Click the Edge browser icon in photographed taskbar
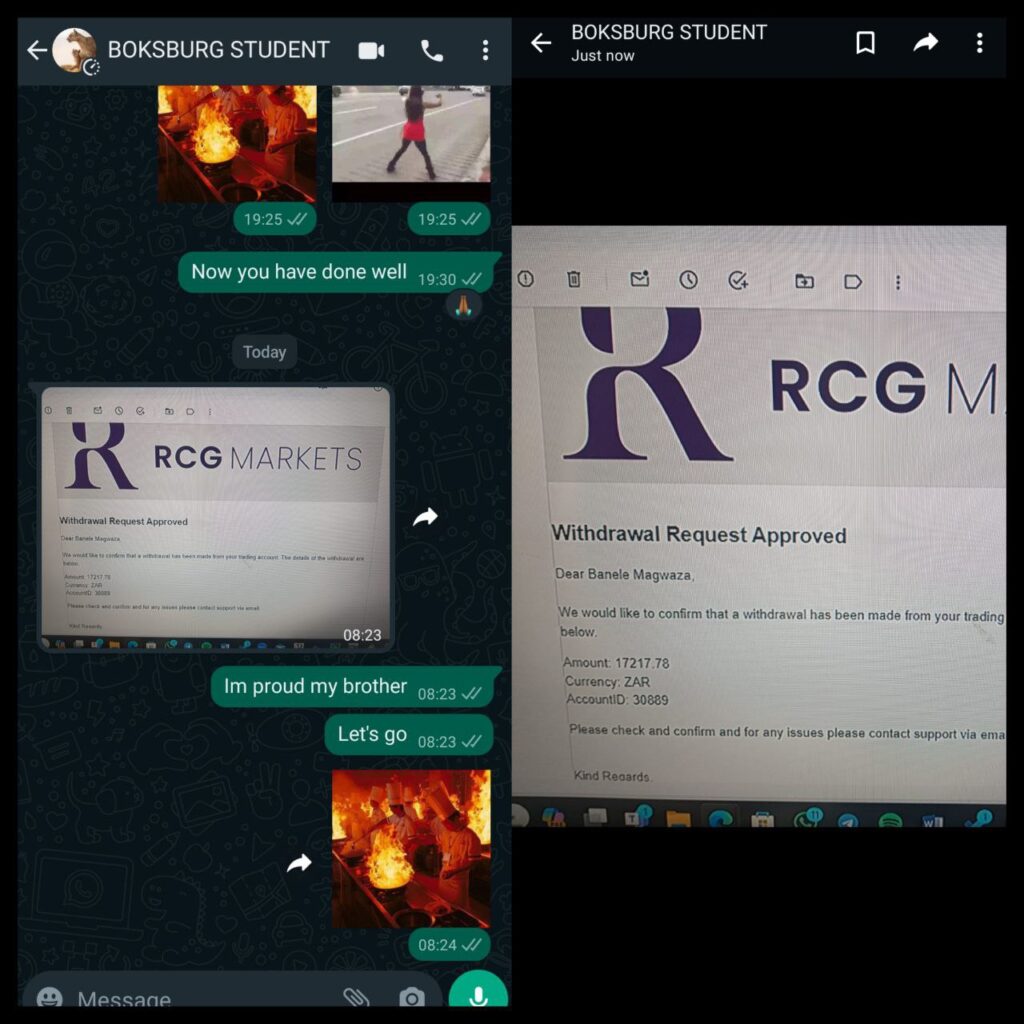 [720, 818]
